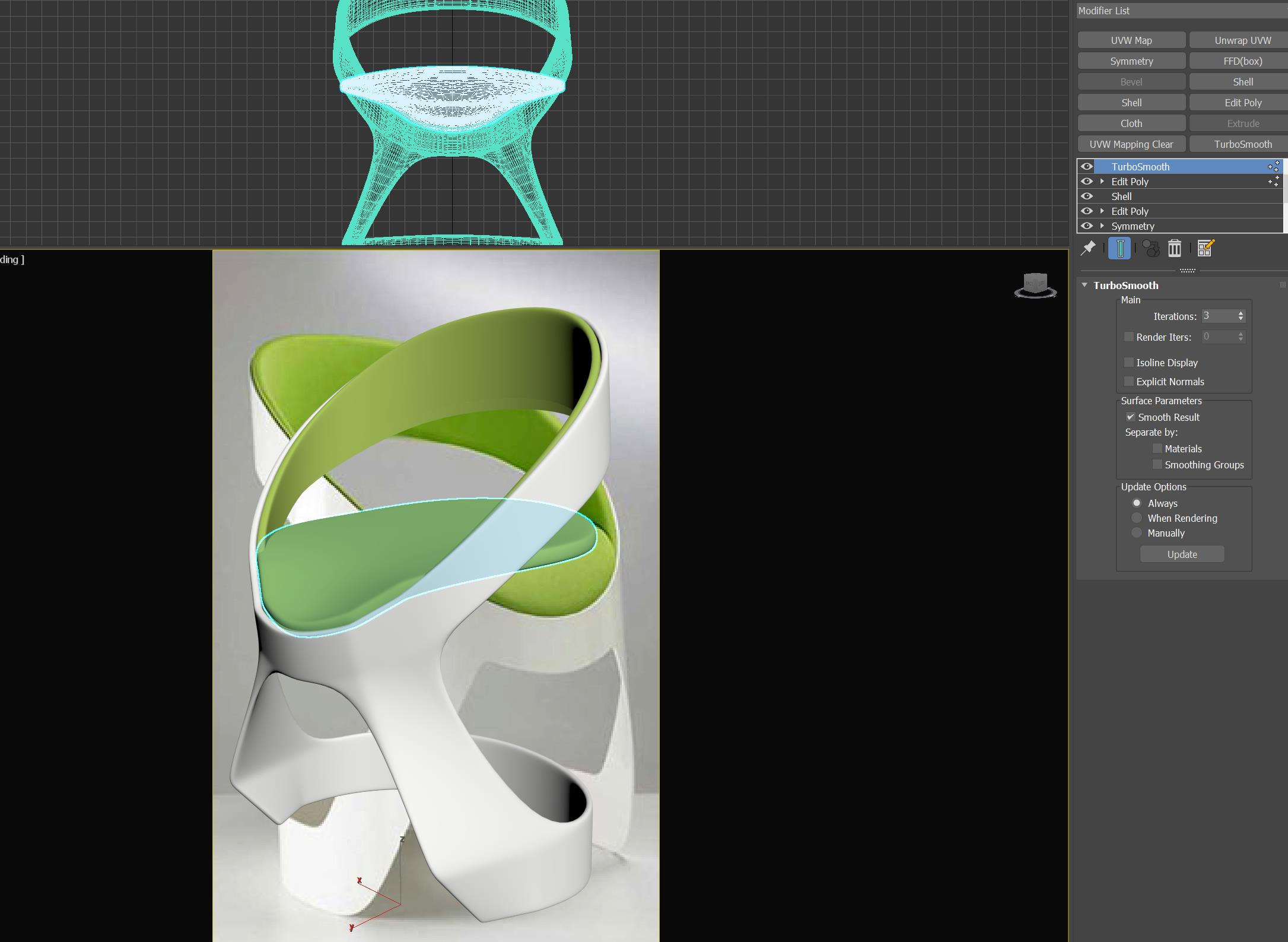
Task: Click the Render Iters spinner arrows
Action: tap(1241, 337)
